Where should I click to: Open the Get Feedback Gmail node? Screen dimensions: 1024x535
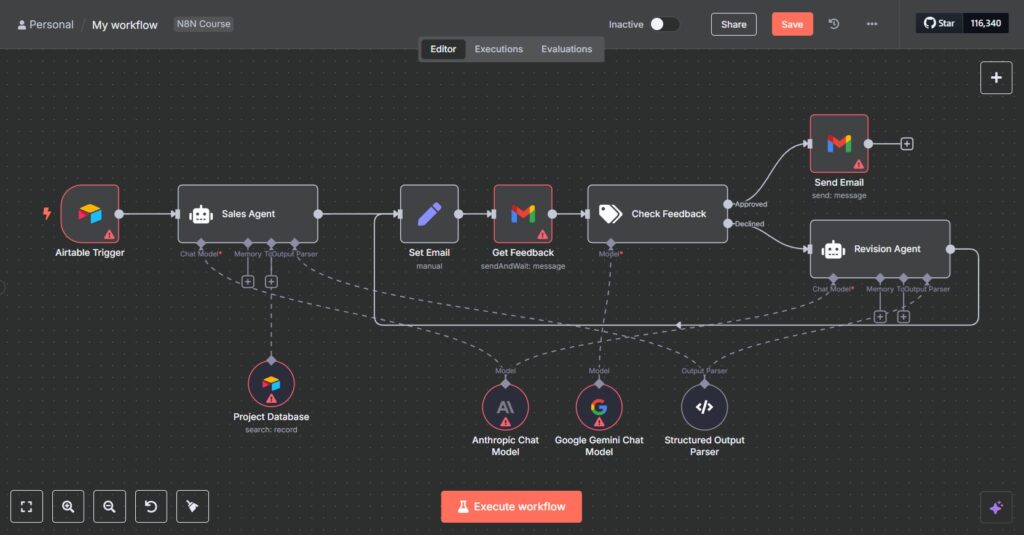coord(523,214)
